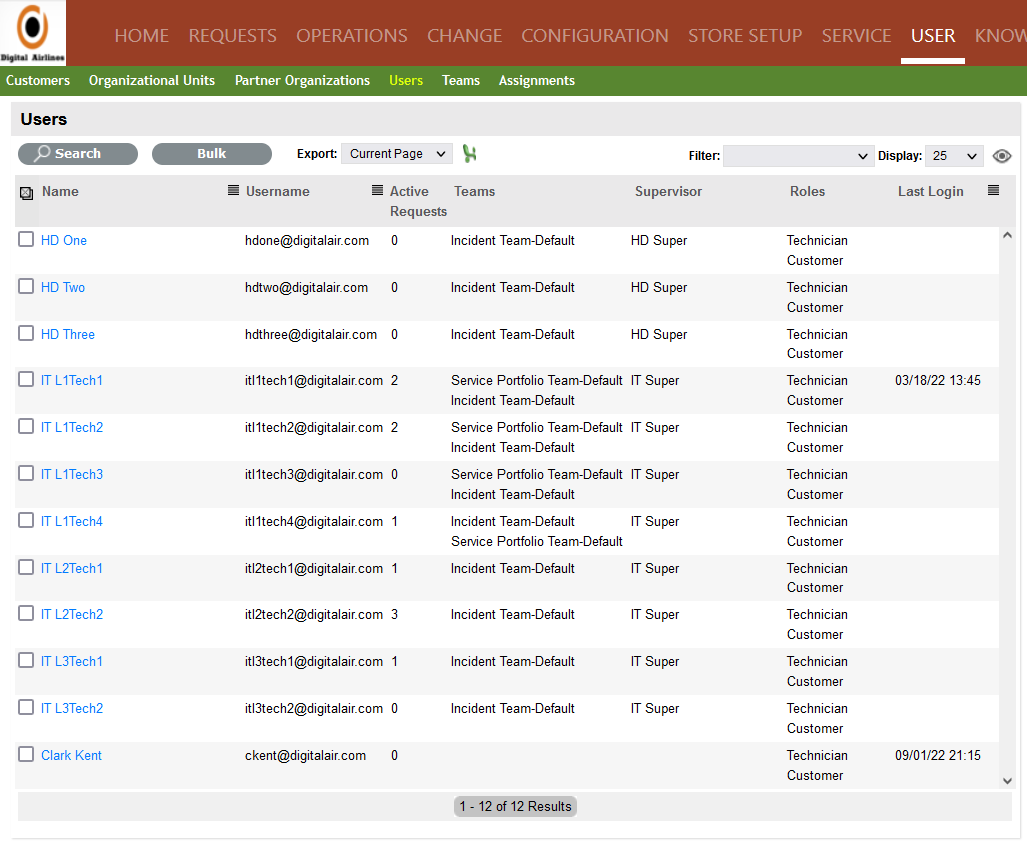This screenshot has width=1027, height=847.
Task: Open HD One's user profile link
Action: point(63,240)
